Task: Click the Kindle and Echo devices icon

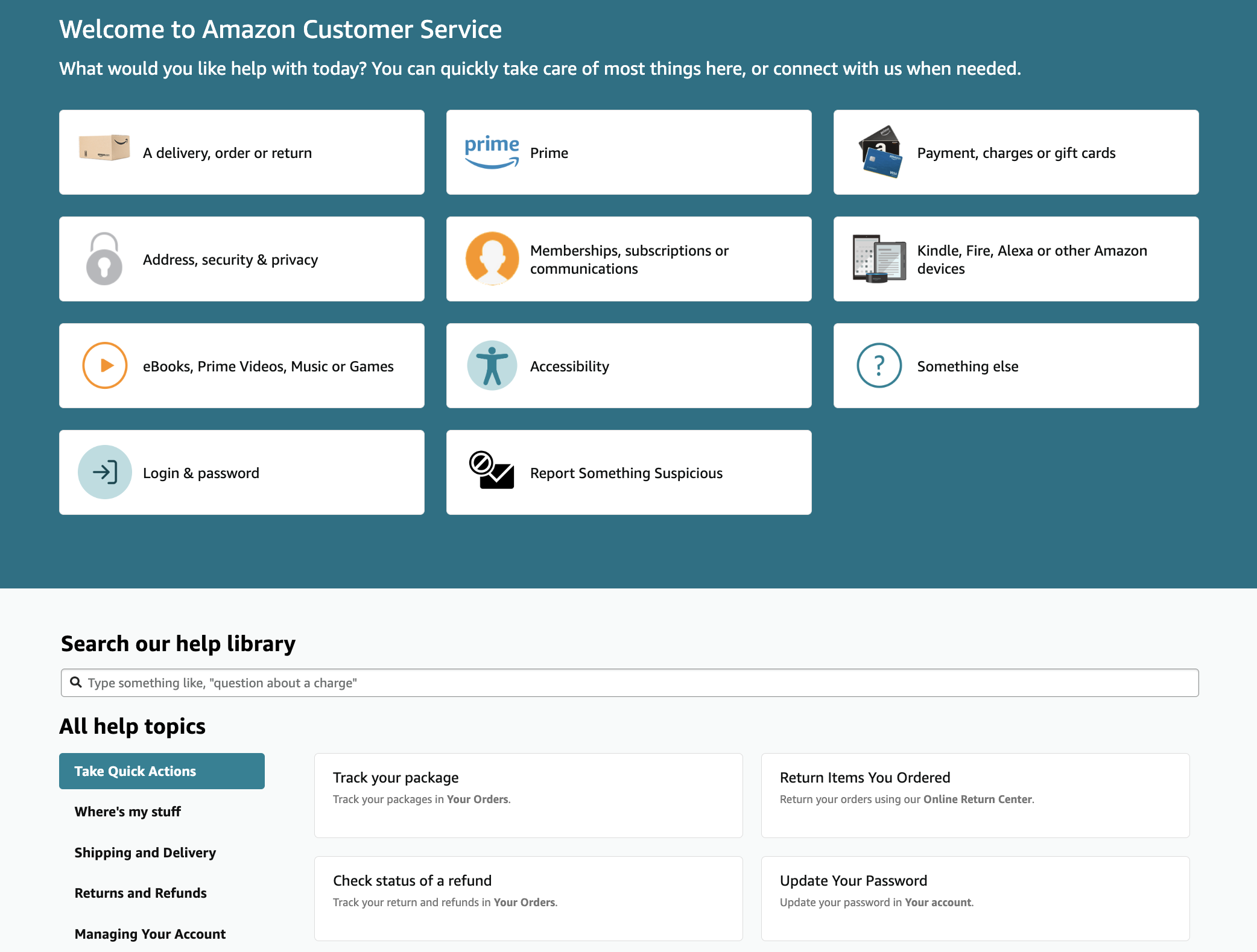Action: 879,259
